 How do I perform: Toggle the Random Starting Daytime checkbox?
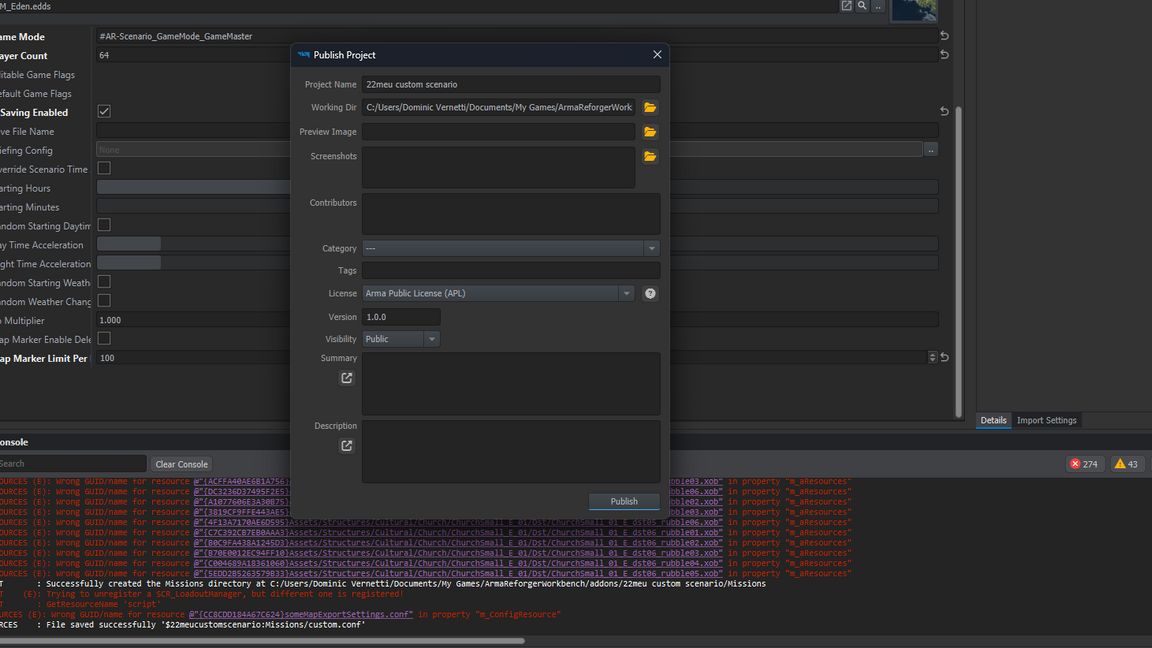[x=104, y=226]
